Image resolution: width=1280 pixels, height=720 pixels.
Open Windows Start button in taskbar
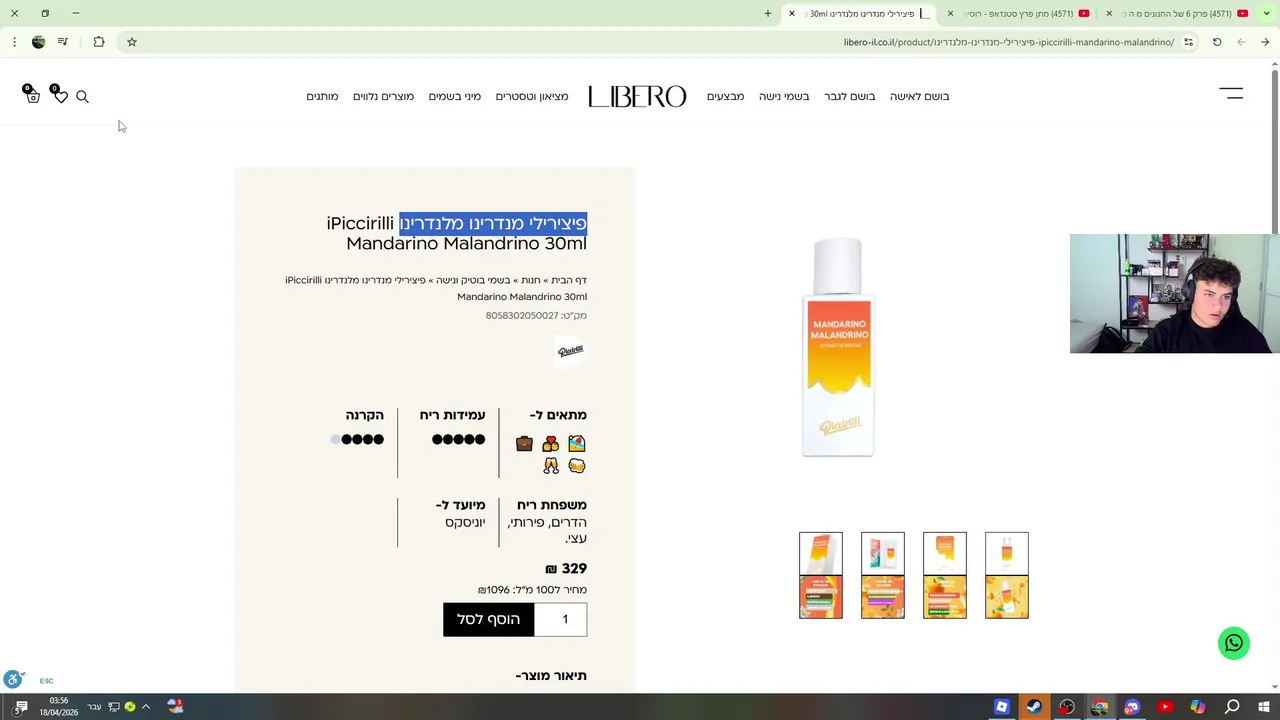point(1264,707)
